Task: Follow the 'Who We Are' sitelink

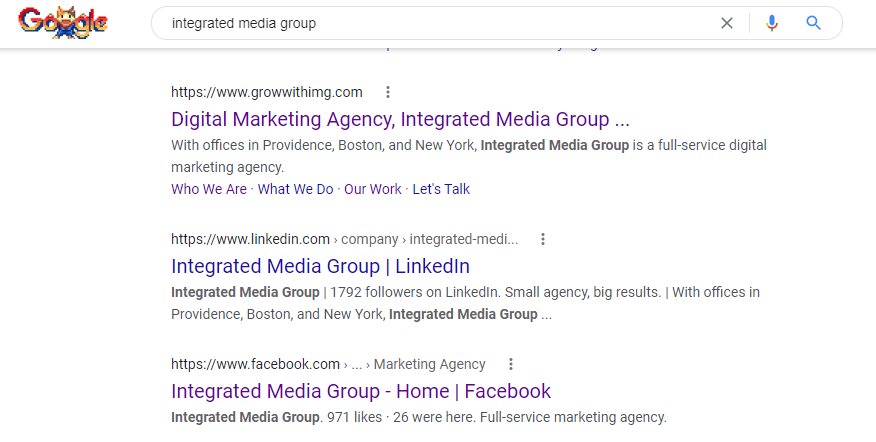Action: pyautogui.click(x=209, y=189)
